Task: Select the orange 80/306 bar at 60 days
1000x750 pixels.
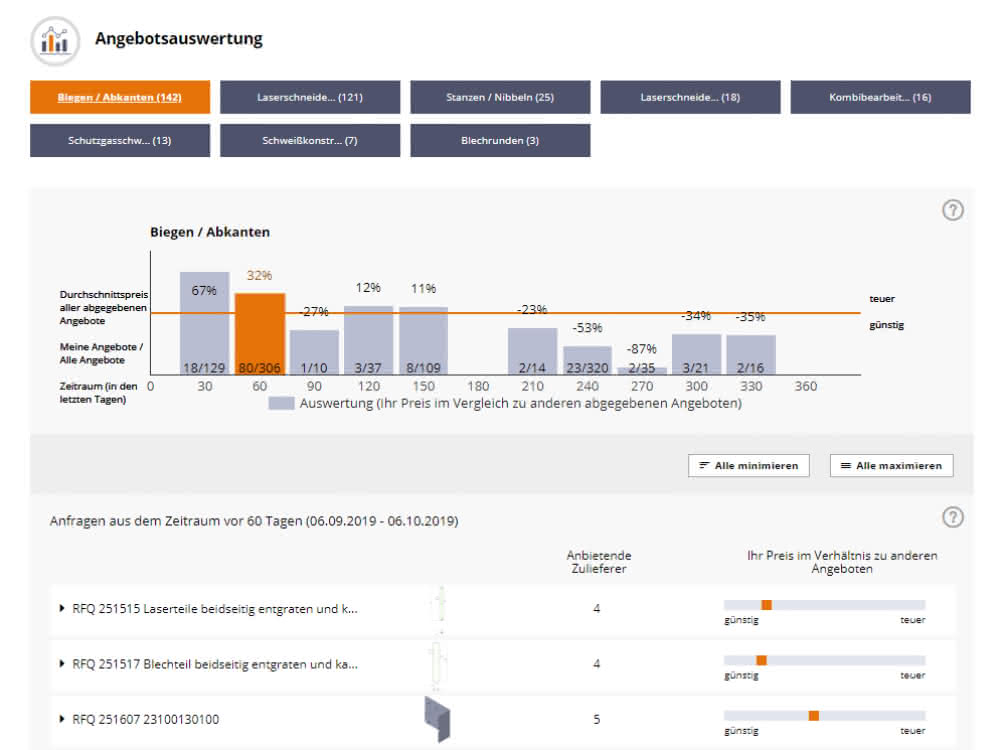Action: click(260, 334)
